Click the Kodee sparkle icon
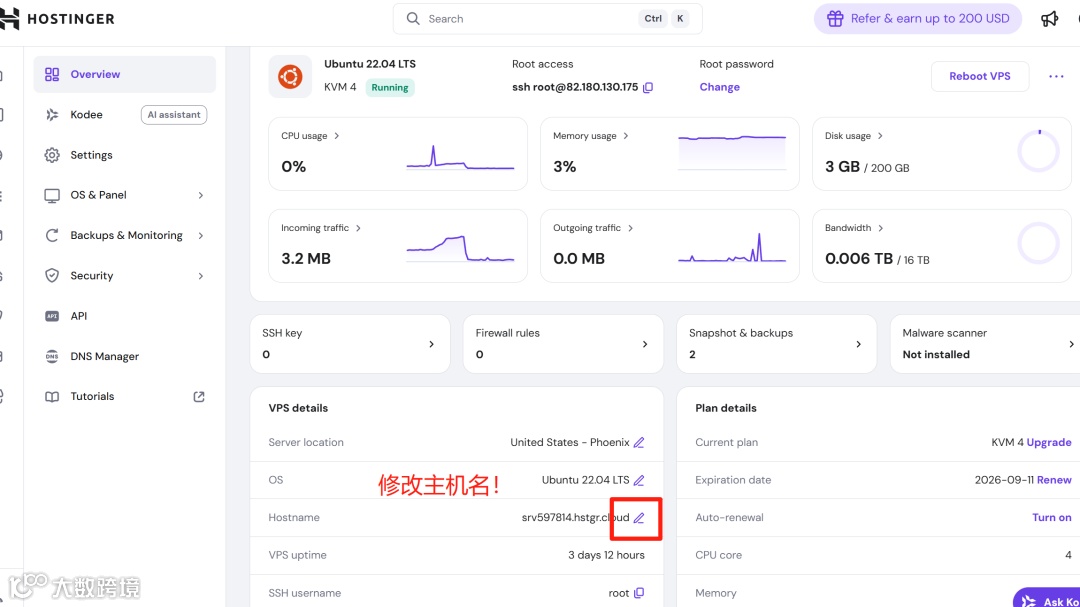Image resolution: width=1080 pixels, height=607 pixels. pyautogui.click(x=52, y=114)
